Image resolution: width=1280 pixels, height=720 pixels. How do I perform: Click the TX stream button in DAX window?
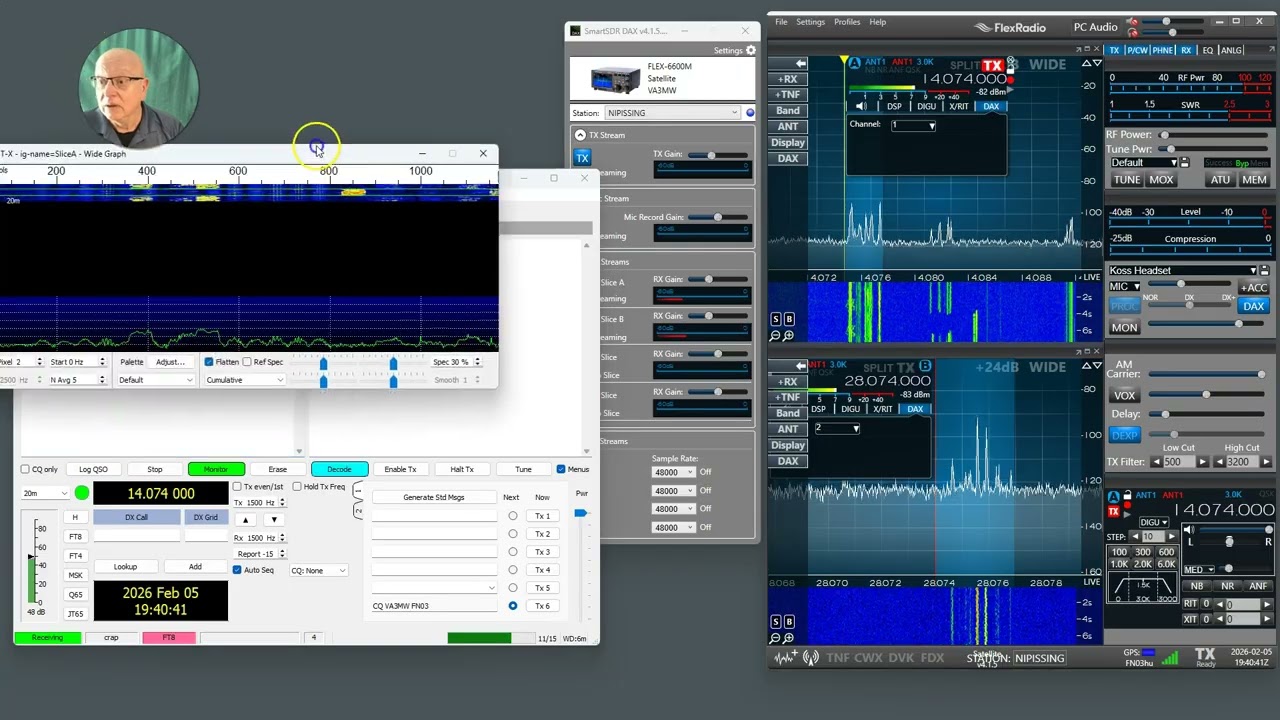[582, 158]
